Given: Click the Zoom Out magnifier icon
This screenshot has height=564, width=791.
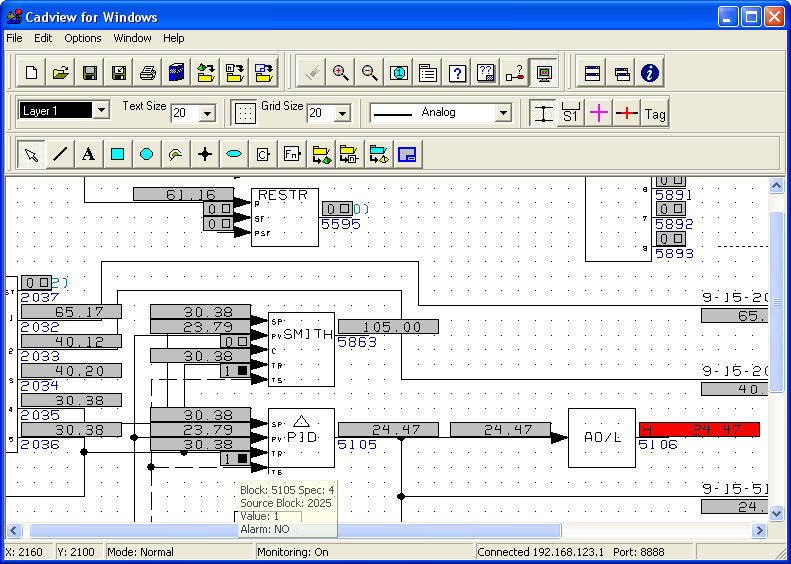Looking at the screenshot, I should [370, 73].
